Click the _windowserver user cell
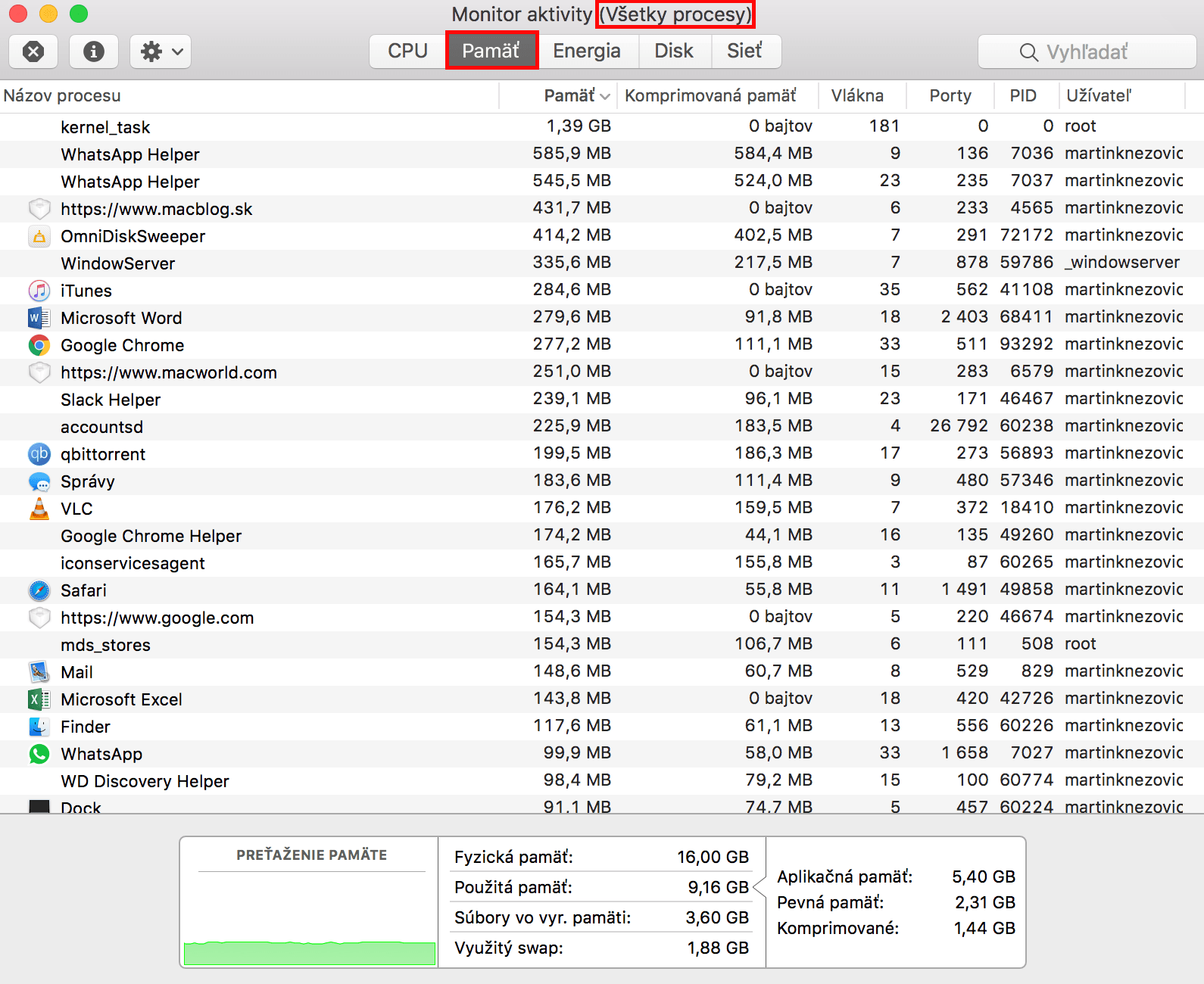 [x=1122, y=263]
